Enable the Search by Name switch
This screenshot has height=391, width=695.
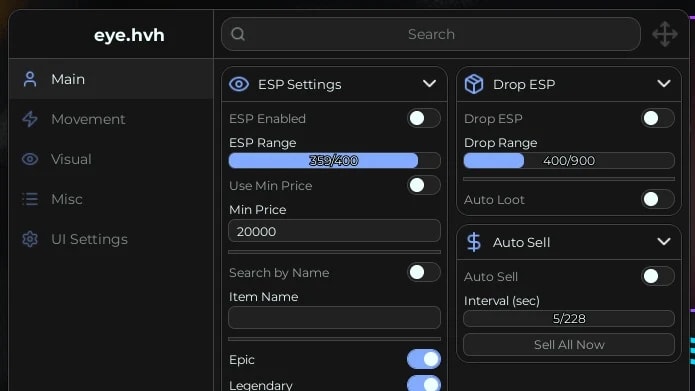pyautogui.click(x=424, y=272)
